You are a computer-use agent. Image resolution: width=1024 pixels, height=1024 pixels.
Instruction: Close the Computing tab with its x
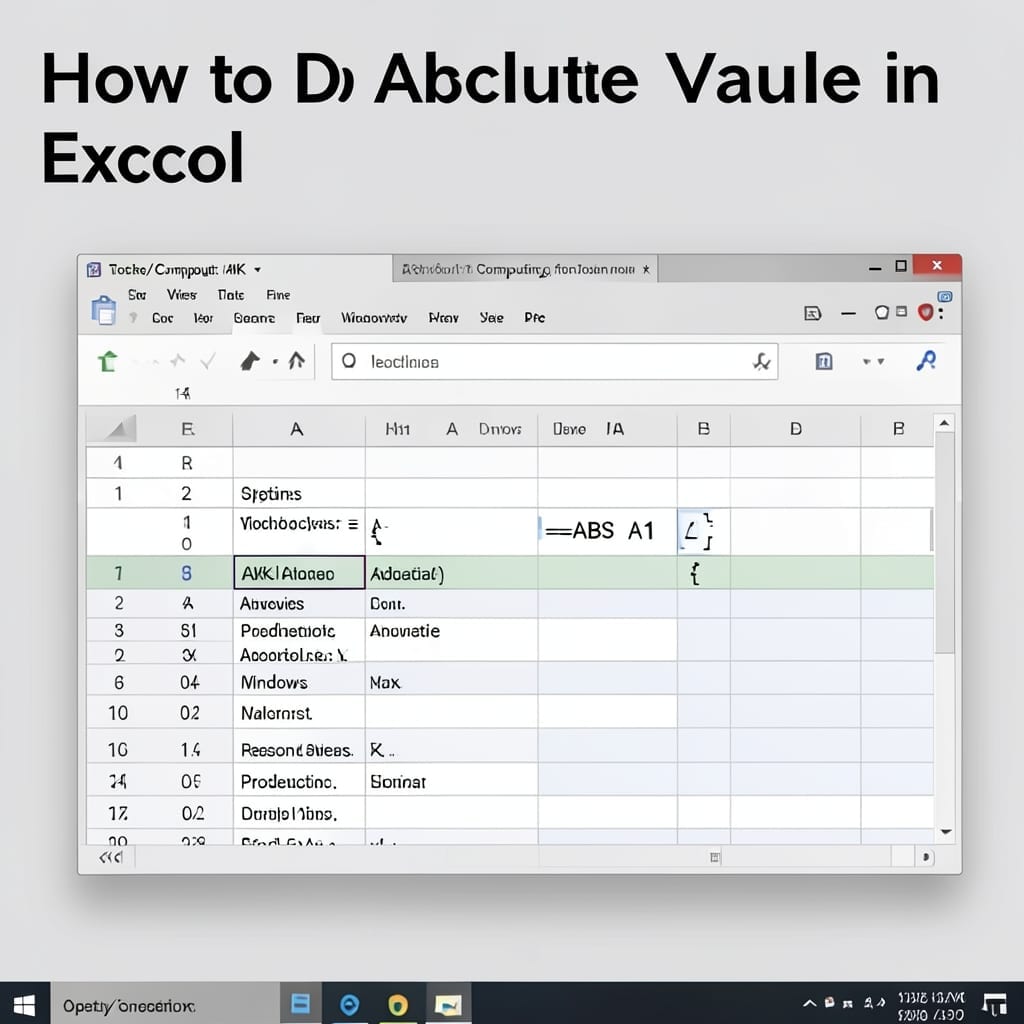pyautogui.click(x=646, y=269)
